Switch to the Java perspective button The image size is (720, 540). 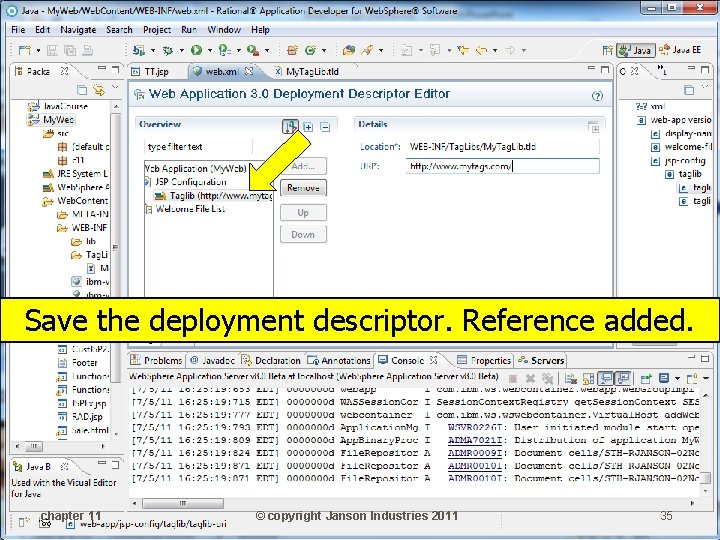[636, 50]
